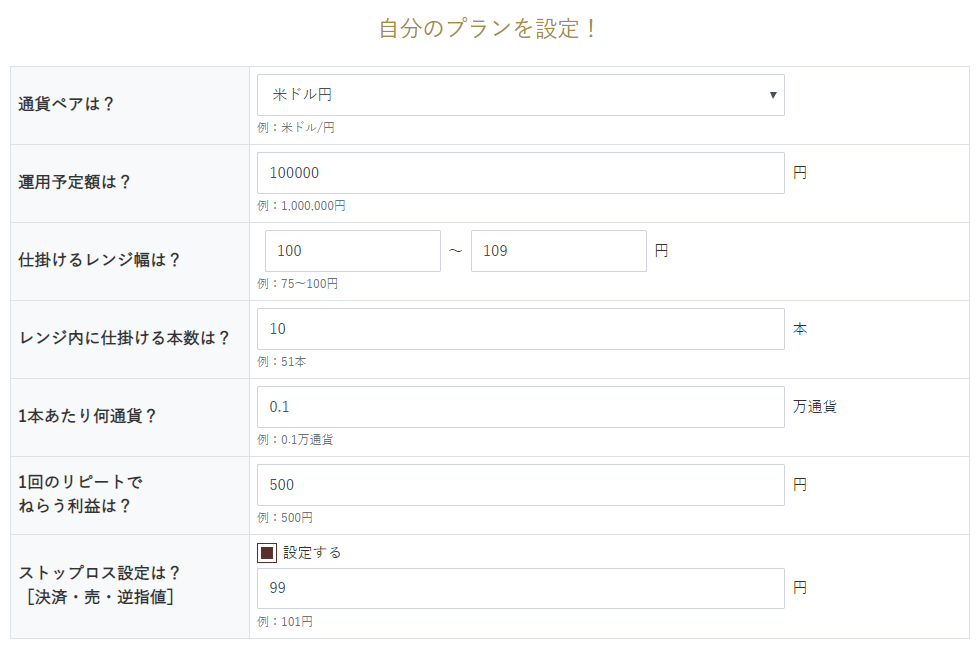Click the range upper bound field 109
The width and height of the screenshot is (976, 650).
pos(558,251)
